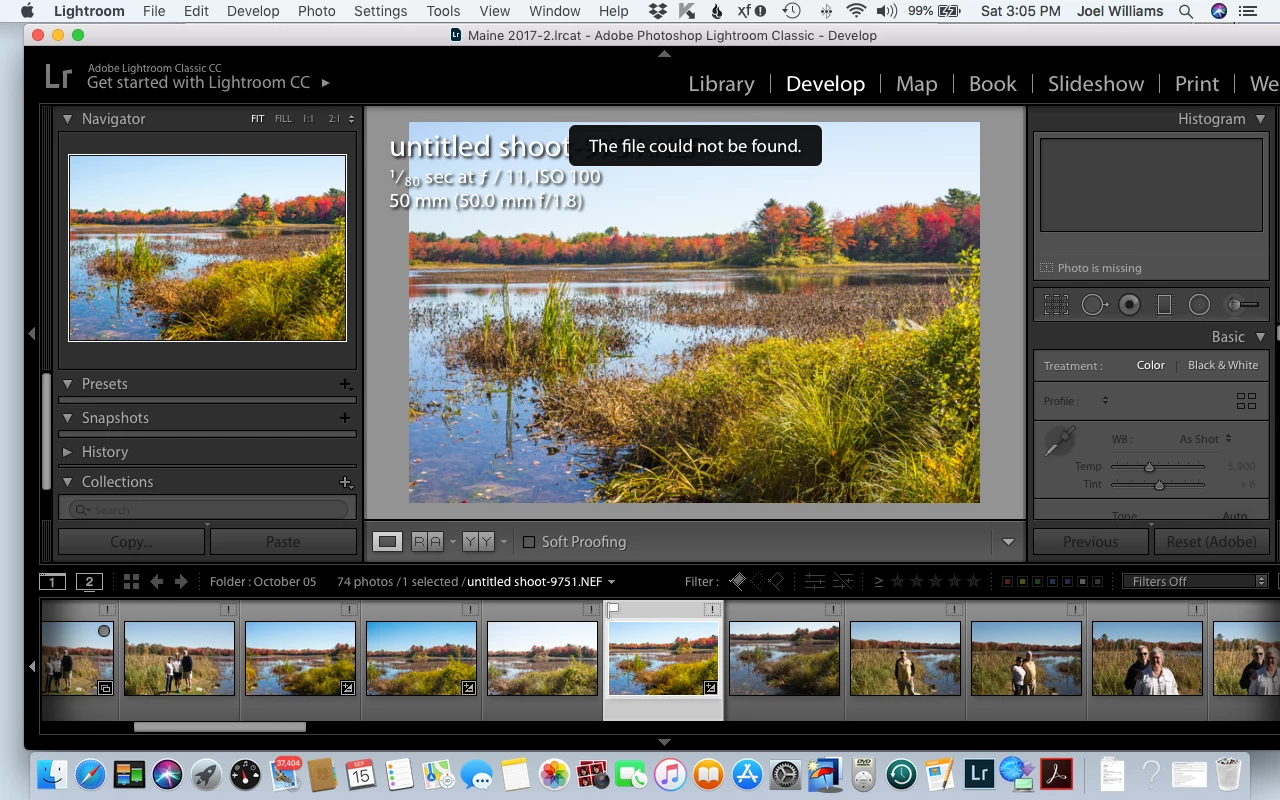Select the Spot Removal tool

coord(1094,305)
